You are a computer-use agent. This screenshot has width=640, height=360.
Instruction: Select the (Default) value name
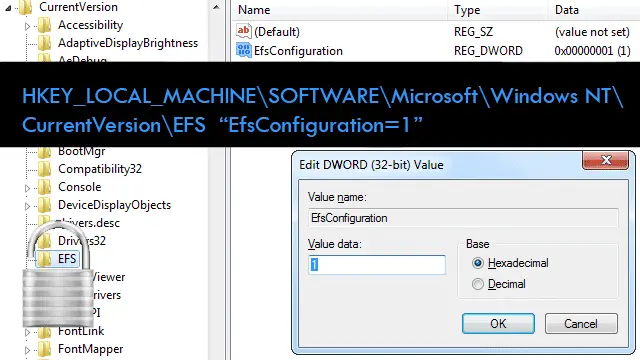coord(277,32)
